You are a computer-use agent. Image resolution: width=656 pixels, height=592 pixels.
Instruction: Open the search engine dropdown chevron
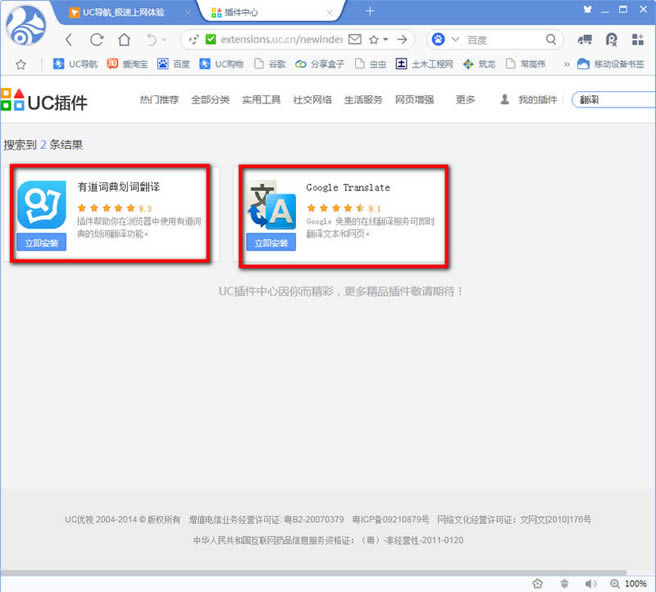point(455,40)
